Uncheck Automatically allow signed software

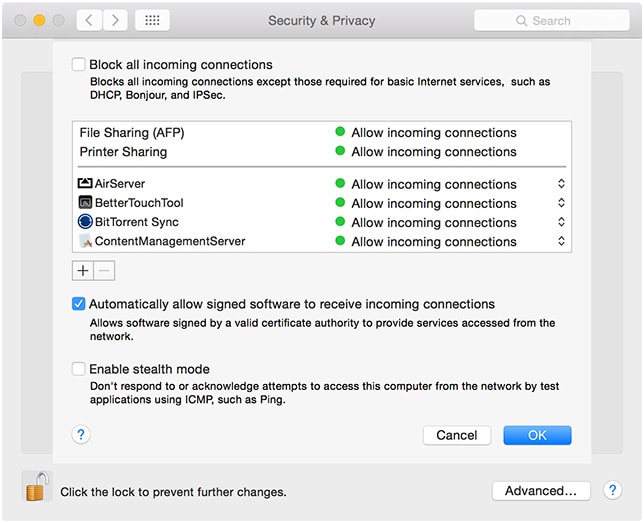coord(79,304)
